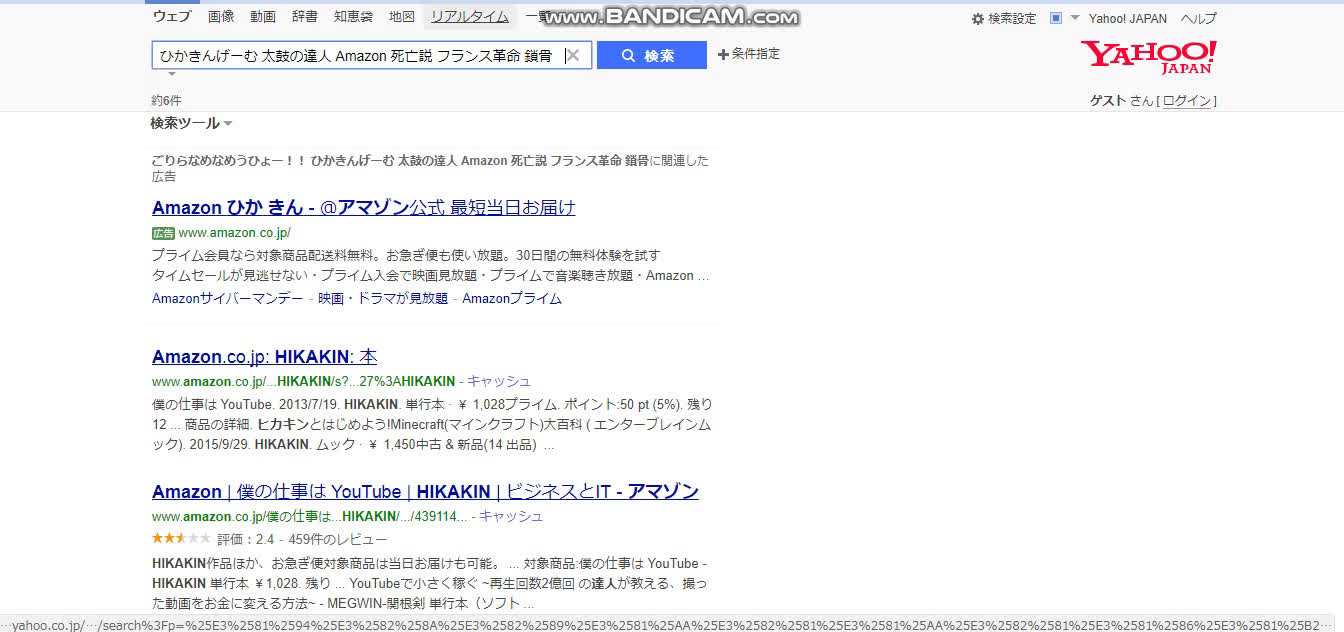The height and width of the screenshot is (632, 1344).
Task: Clear the search box with the X icon
Action: click(x=573, y=56)
